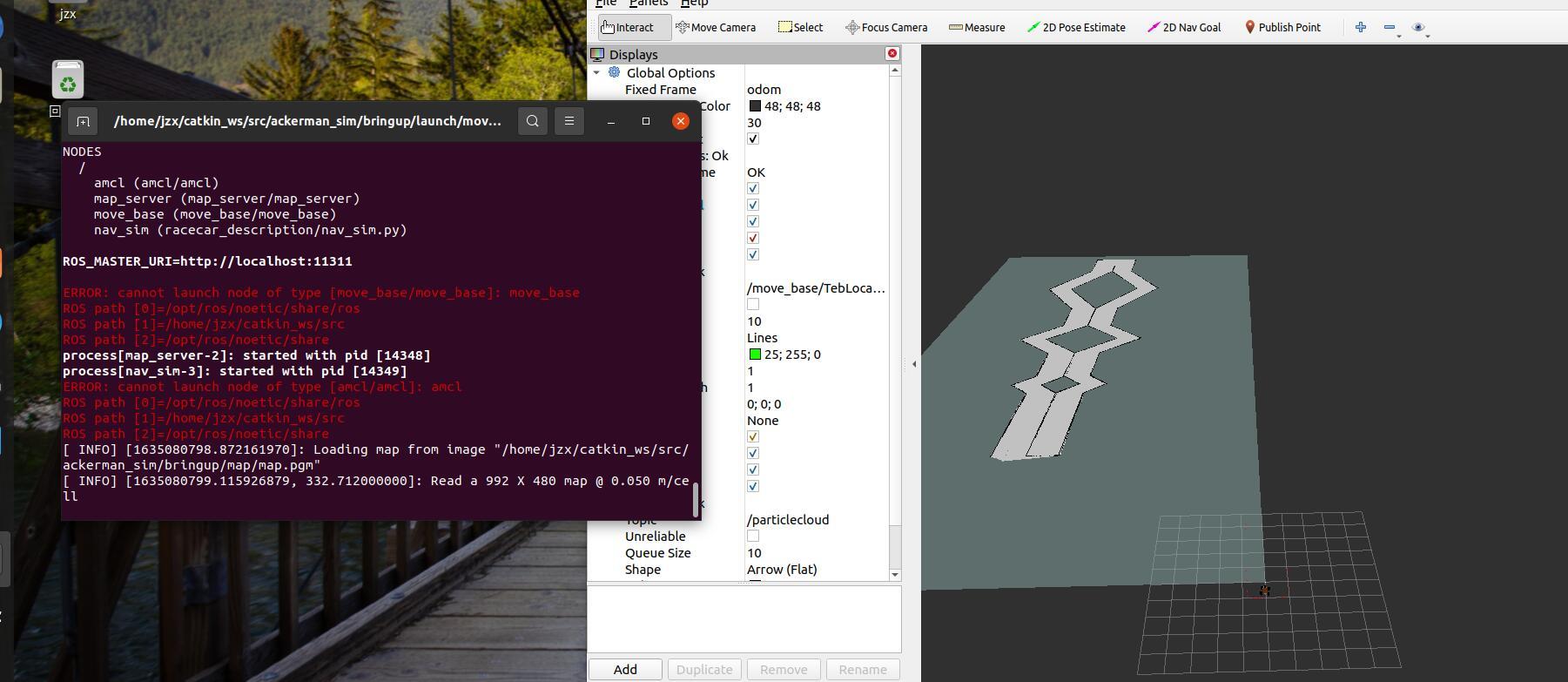Toggle the orange-checkmark display checkbox
Viewport: 1568px width, 682px height.
click(753, 437)
